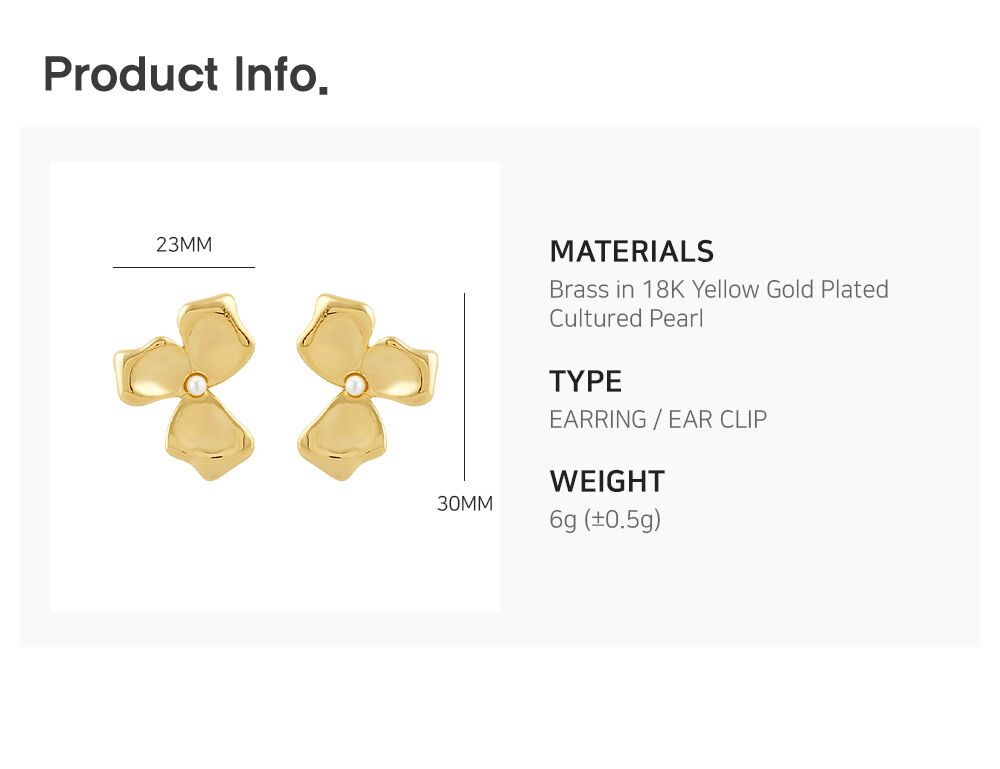
Task: Select the EARRING / EAR CLIP text
Action: [x=658, y=420]
